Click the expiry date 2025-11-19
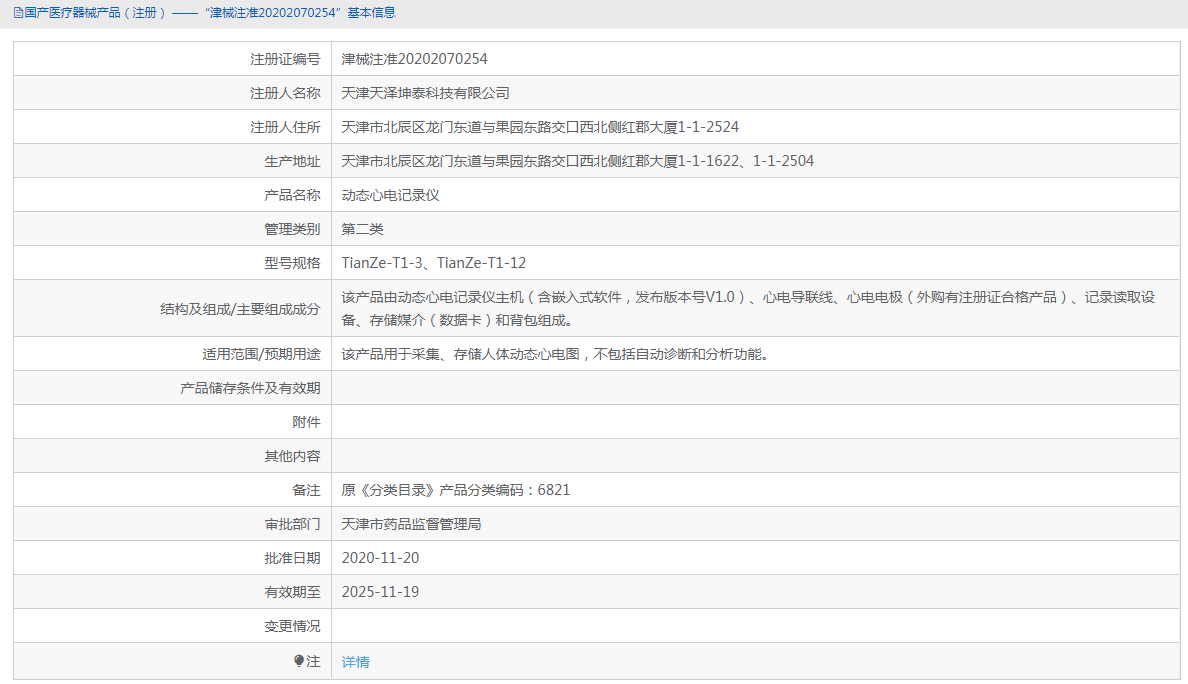Viewport: 1188px width, 684px height. pos(379,591)
